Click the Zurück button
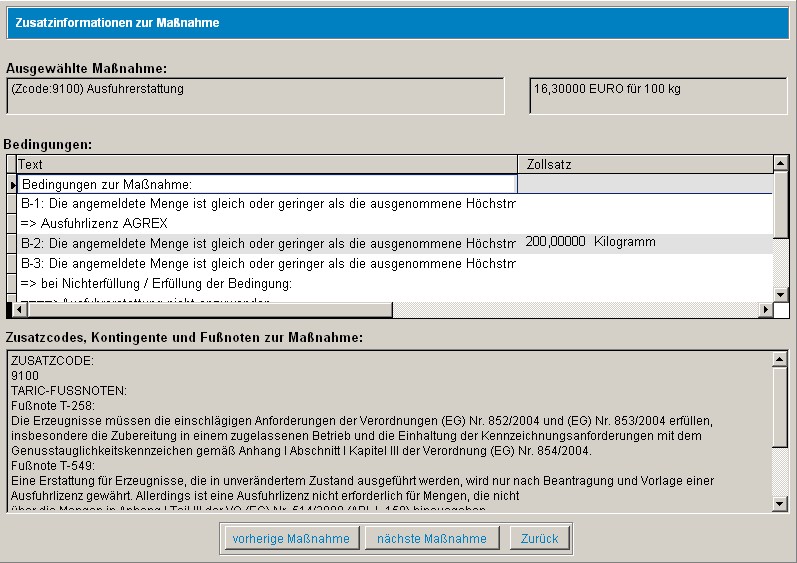Image resolution: width=797 pixels, height=563 pixels. coord(541,538)
